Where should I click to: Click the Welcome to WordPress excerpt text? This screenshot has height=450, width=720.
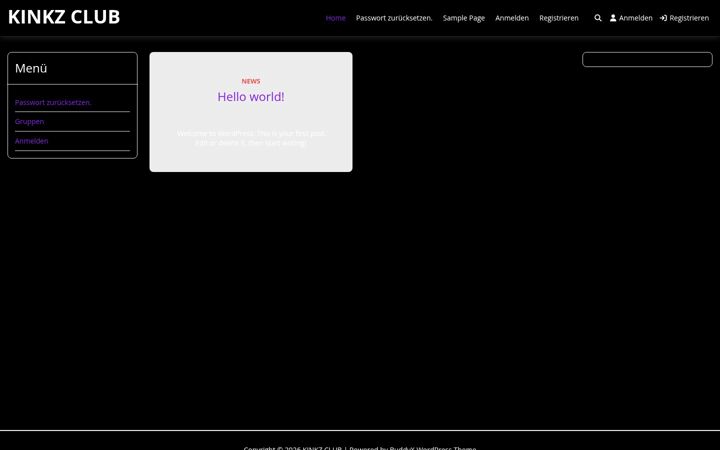(251, 138)
